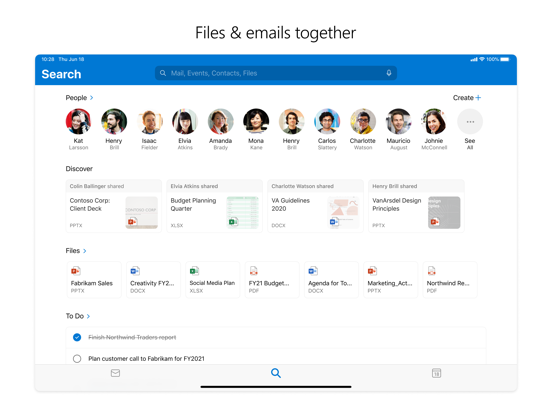Click the See All people button
Screen dimensions: 552x414
pos(470,121)
